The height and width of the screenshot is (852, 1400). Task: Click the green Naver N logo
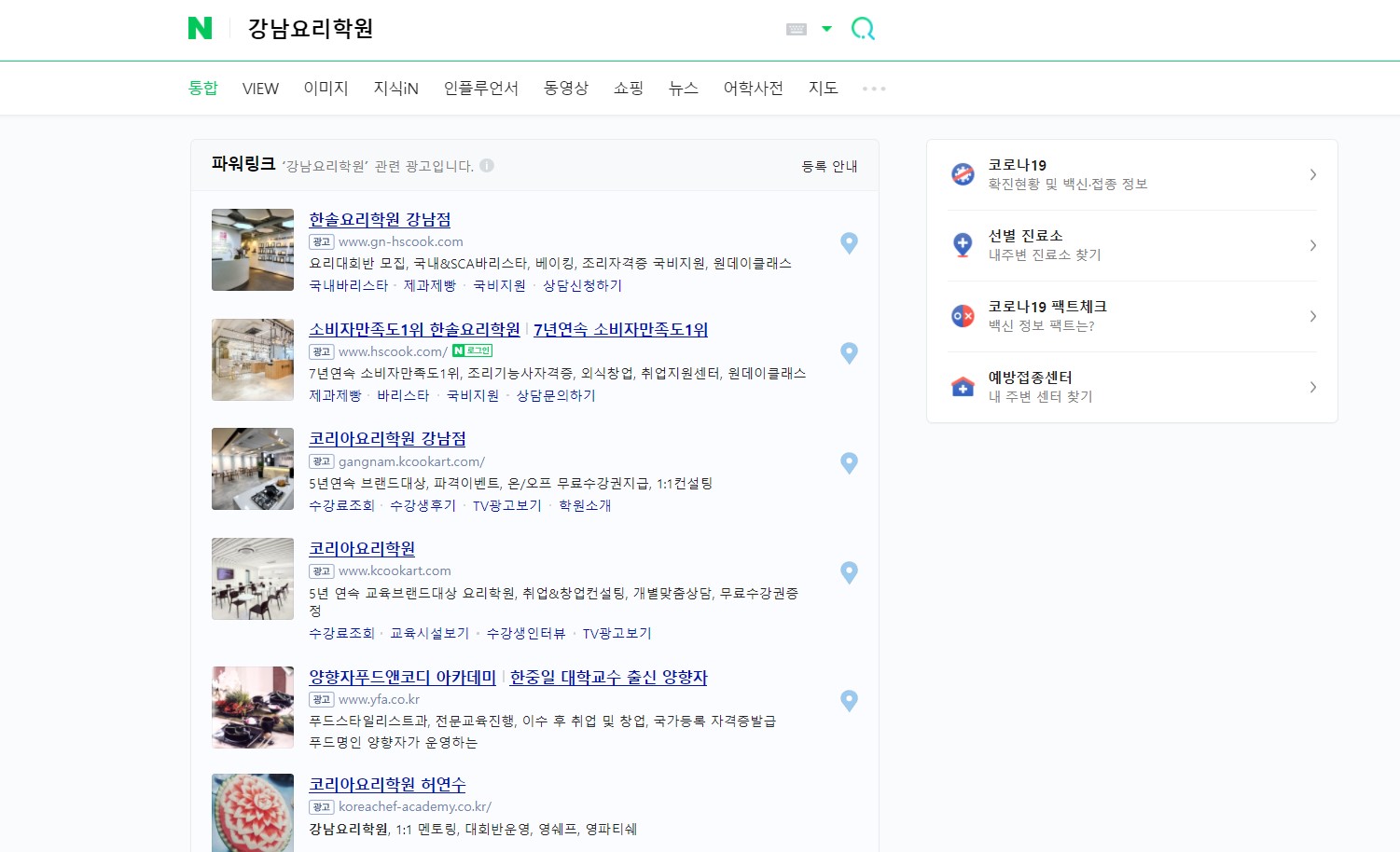pos(200,28)
